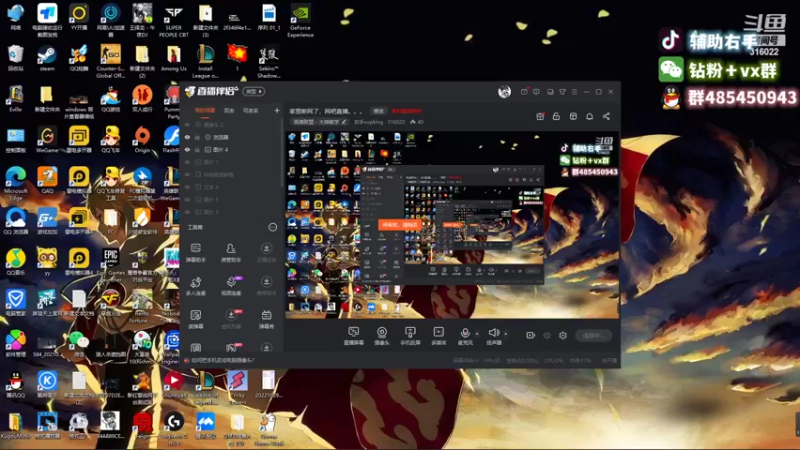Viewport: 800px width, 450px height.
Task: Open Counter-Strike Global Offensive desktop icon
Action: click(110, 61)
